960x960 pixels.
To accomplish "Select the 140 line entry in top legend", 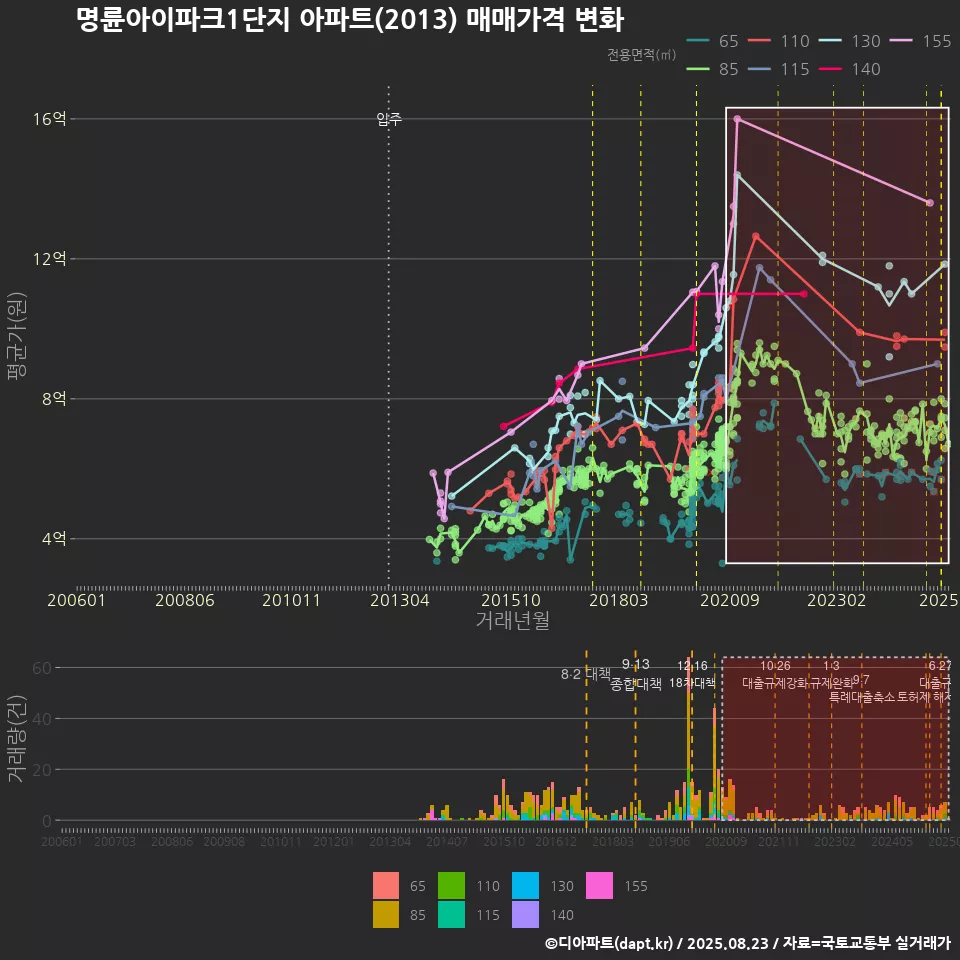I will coord(850,69).
